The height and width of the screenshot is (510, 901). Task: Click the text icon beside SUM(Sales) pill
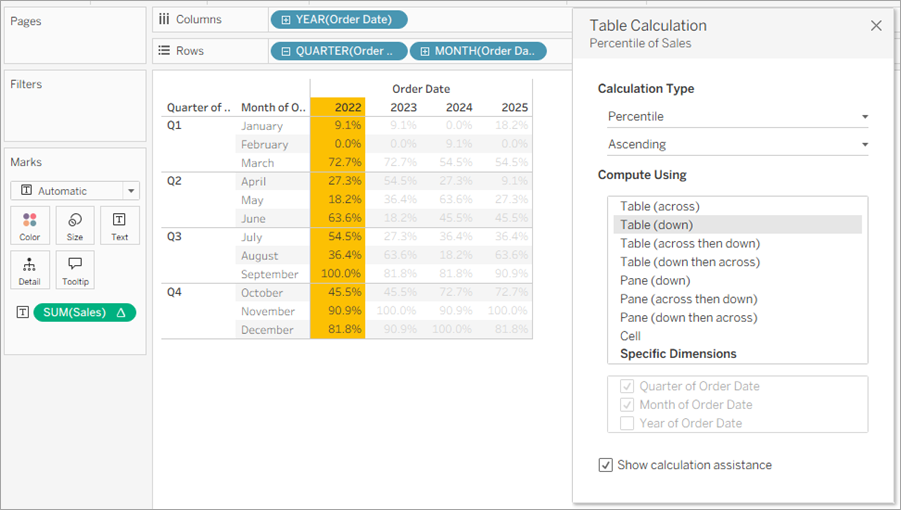pyautogui.click(x=22, y=312)
